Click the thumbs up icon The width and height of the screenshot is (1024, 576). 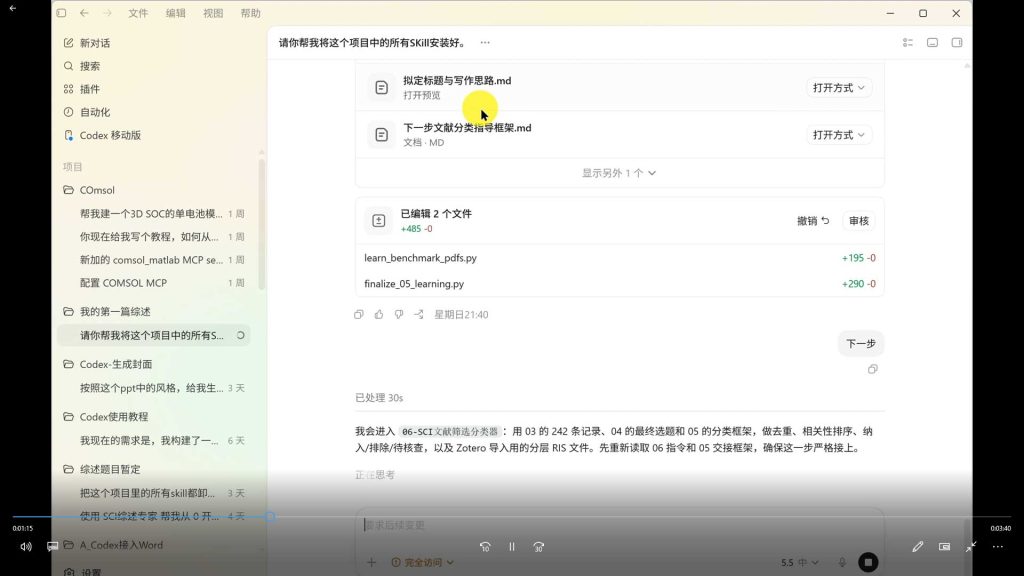click(379, 315)
